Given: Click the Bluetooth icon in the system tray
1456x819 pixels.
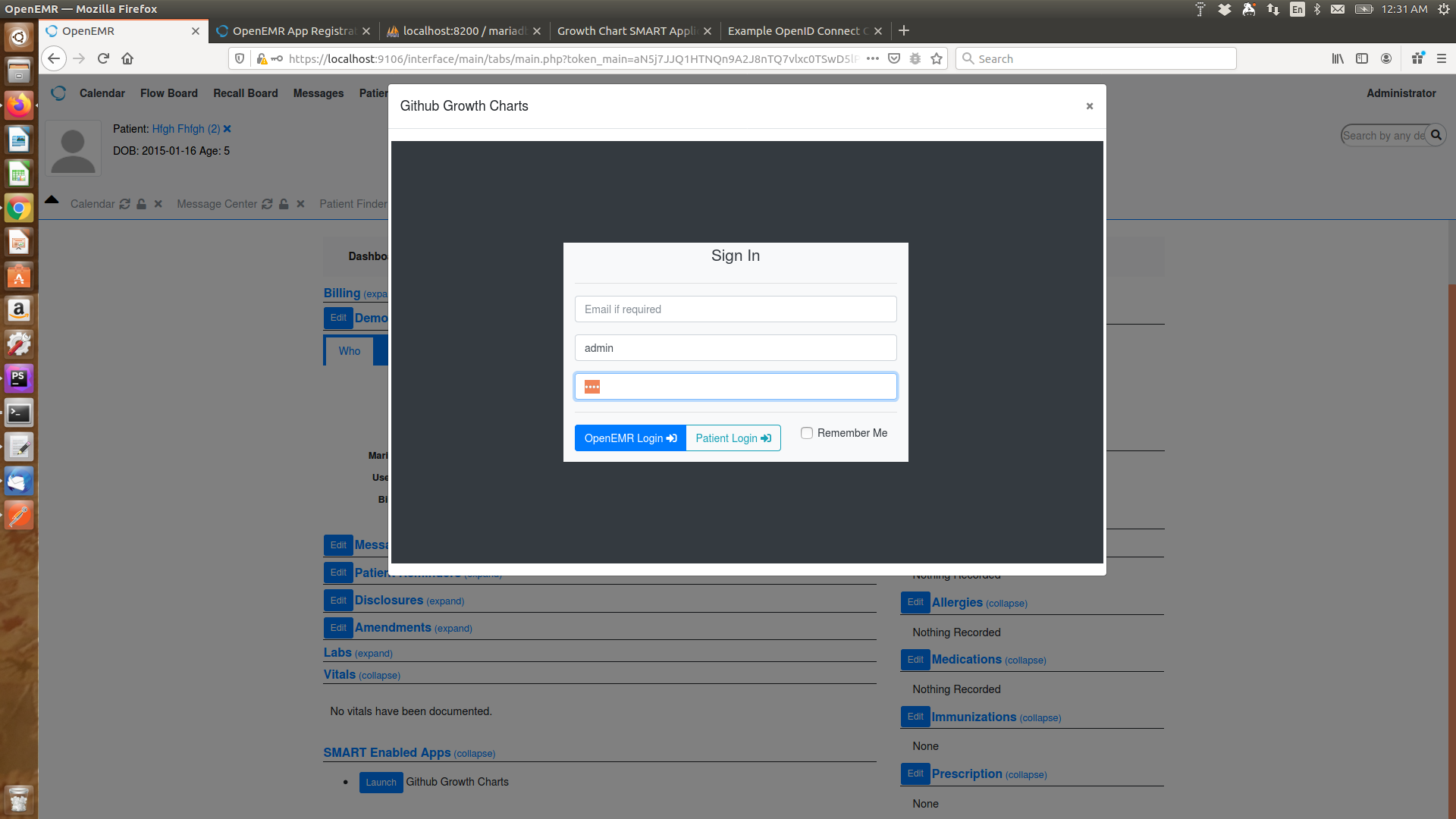Looking at the screenshot, I should point(1317,9).
